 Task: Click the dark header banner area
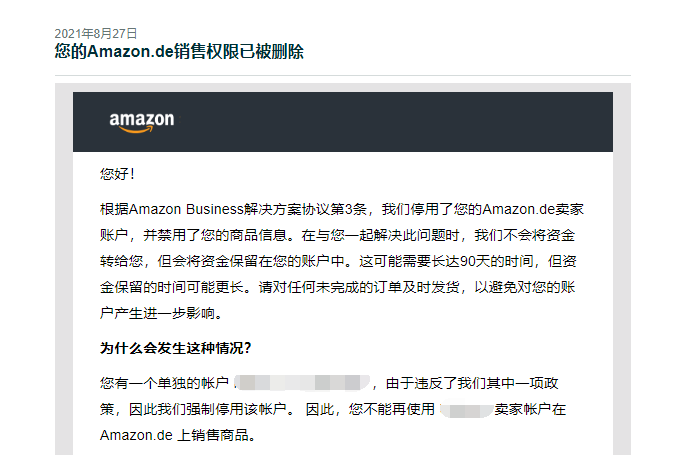[343, 122]
